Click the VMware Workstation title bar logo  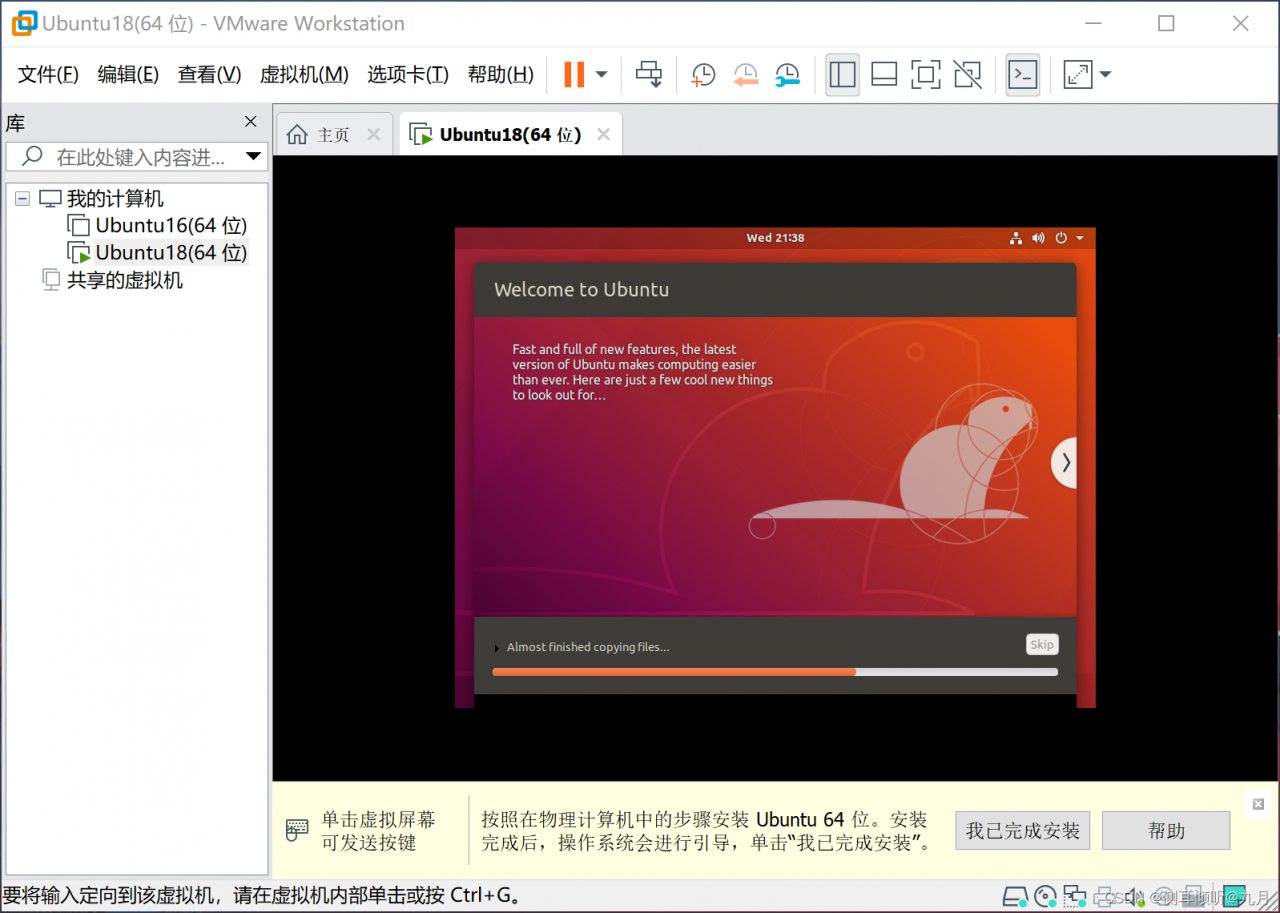pos(24,23)
